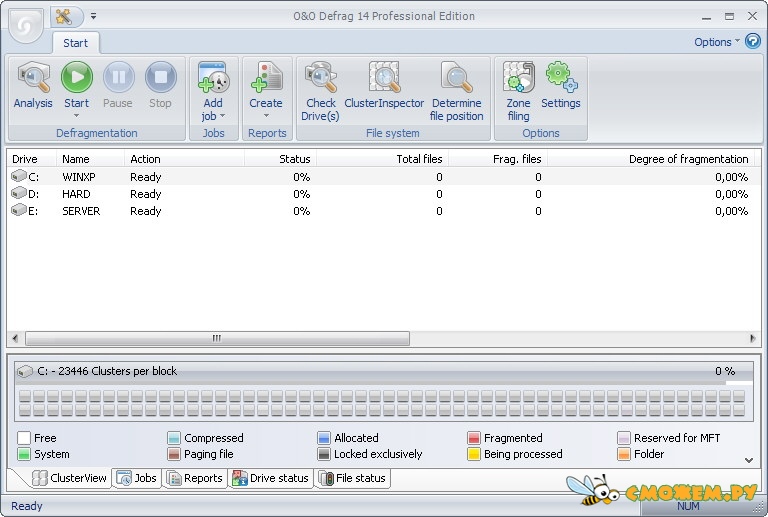This screenshot has width=768, height=517.
Task: Switch to the File status tab
Action: click(353, 478)
